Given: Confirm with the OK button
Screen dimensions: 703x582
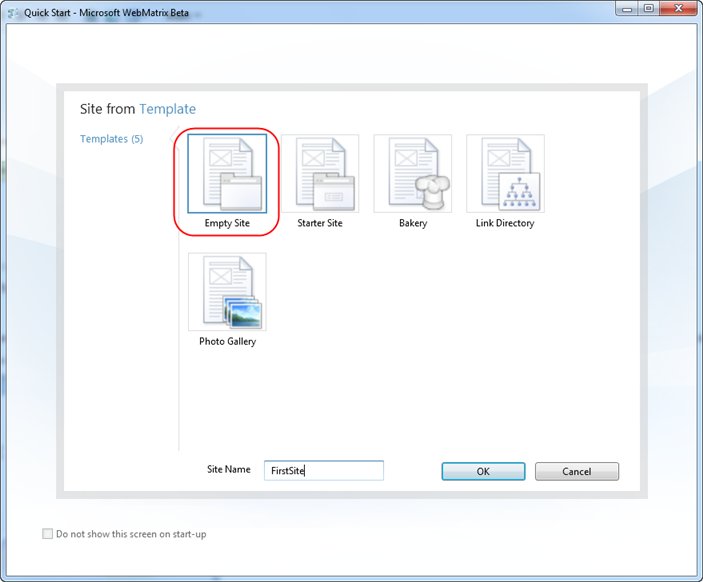Looking at the screenshot, I should [x=483, y=471].
